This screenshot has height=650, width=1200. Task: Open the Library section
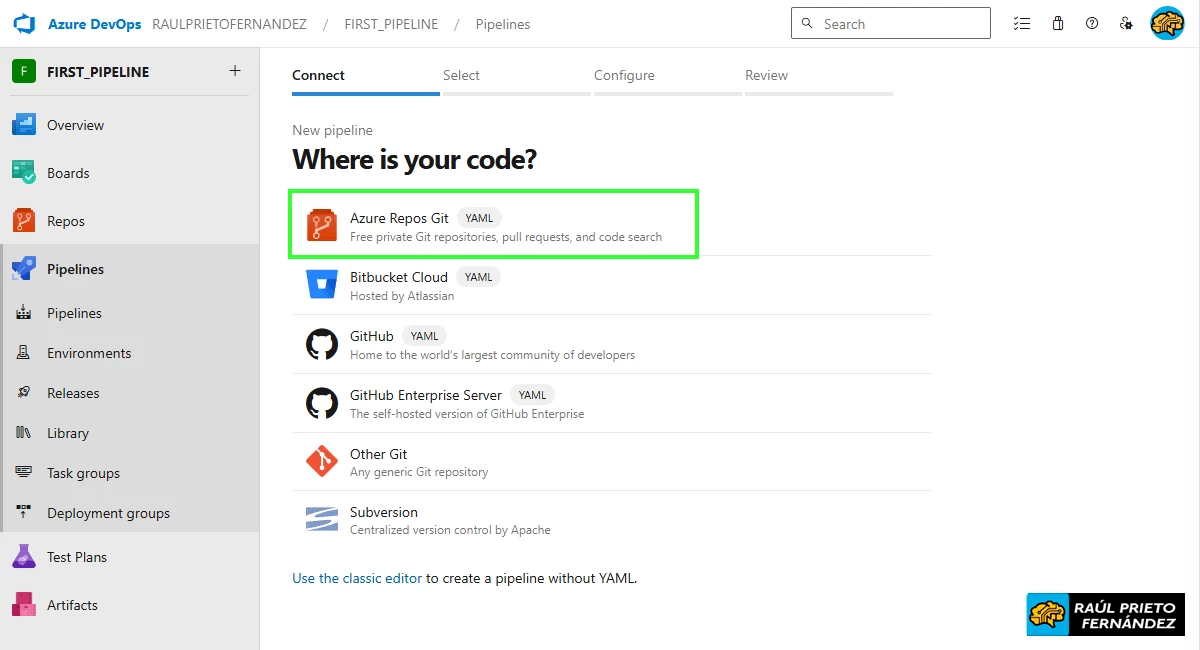coord(67,432)
